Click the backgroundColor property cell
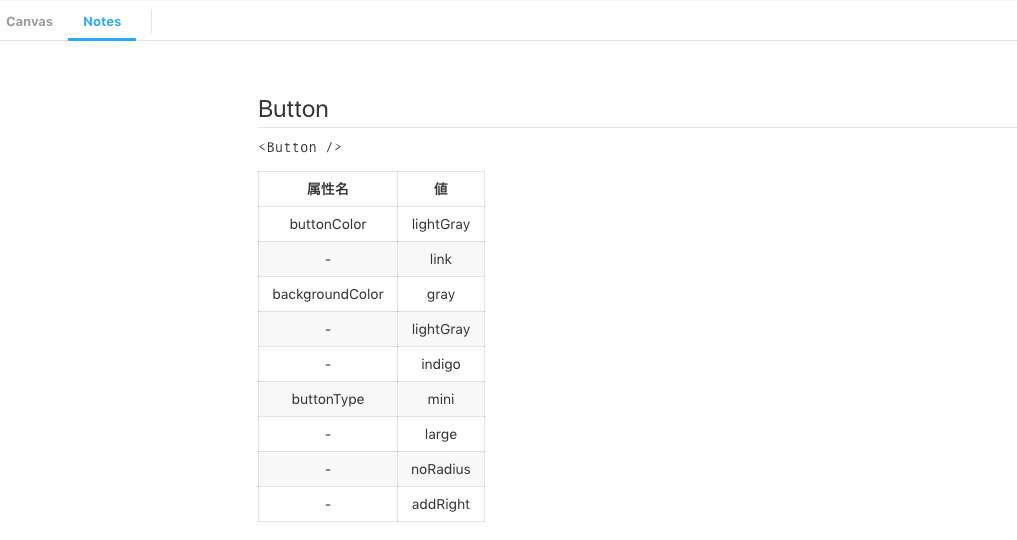Image resolution: width=1017 pixels, height=540 pixels. pos(328,294)
